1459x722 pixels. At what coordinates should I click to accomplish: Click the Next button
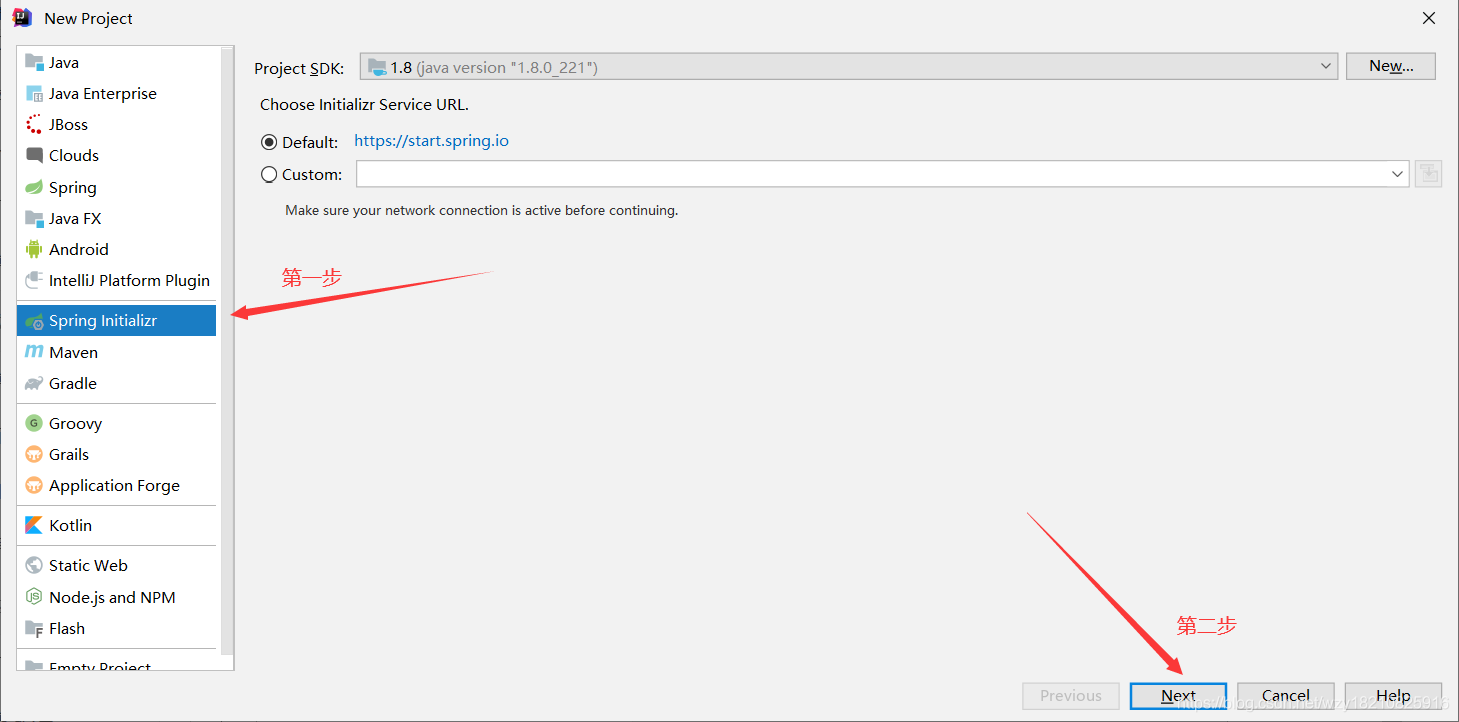coord(1178,696)
